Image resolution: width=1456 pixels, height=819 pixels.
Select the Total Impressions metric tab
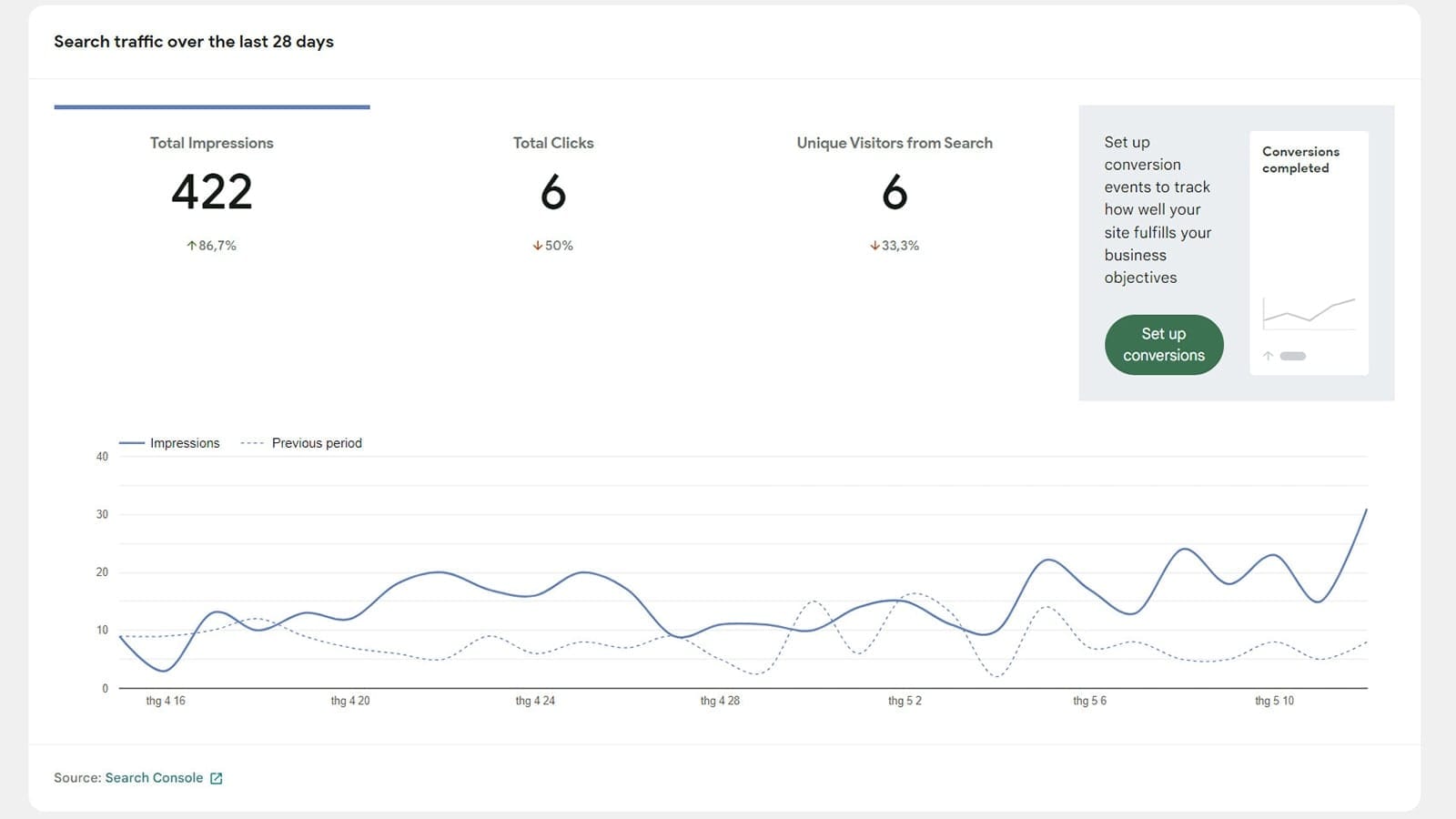pos(211,143)
